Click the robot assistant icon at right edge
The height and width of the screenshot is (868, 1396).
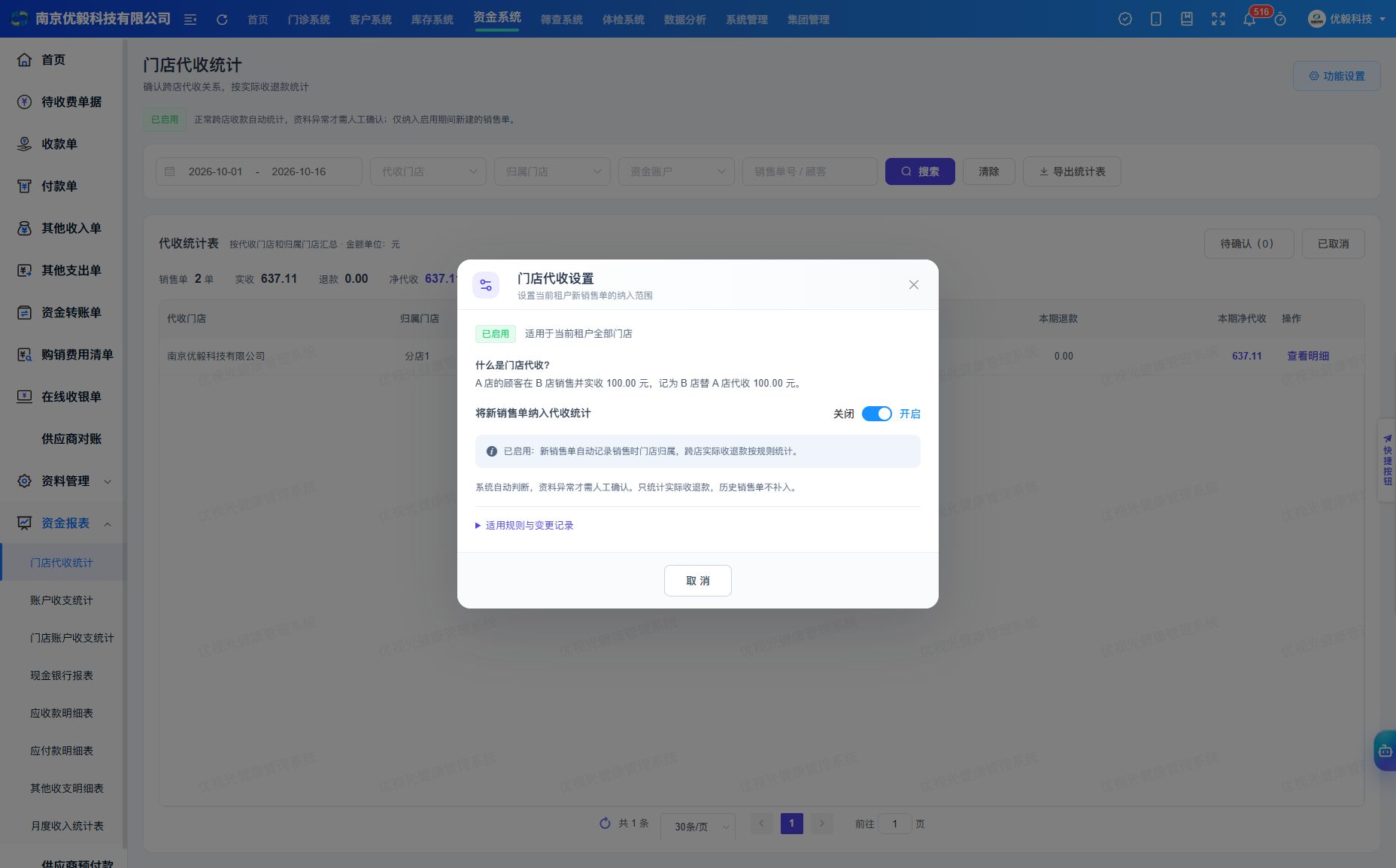point(1385,751)
